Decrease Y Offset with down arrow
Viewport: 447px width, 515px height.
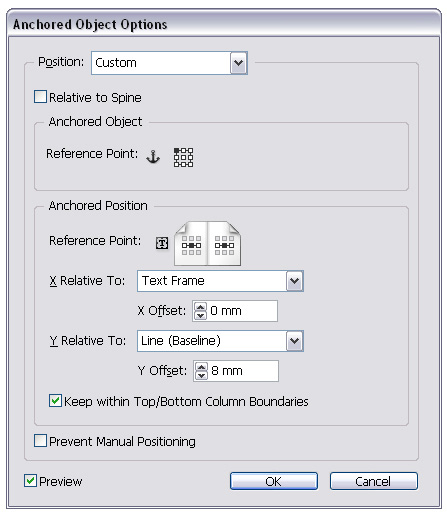201,375
